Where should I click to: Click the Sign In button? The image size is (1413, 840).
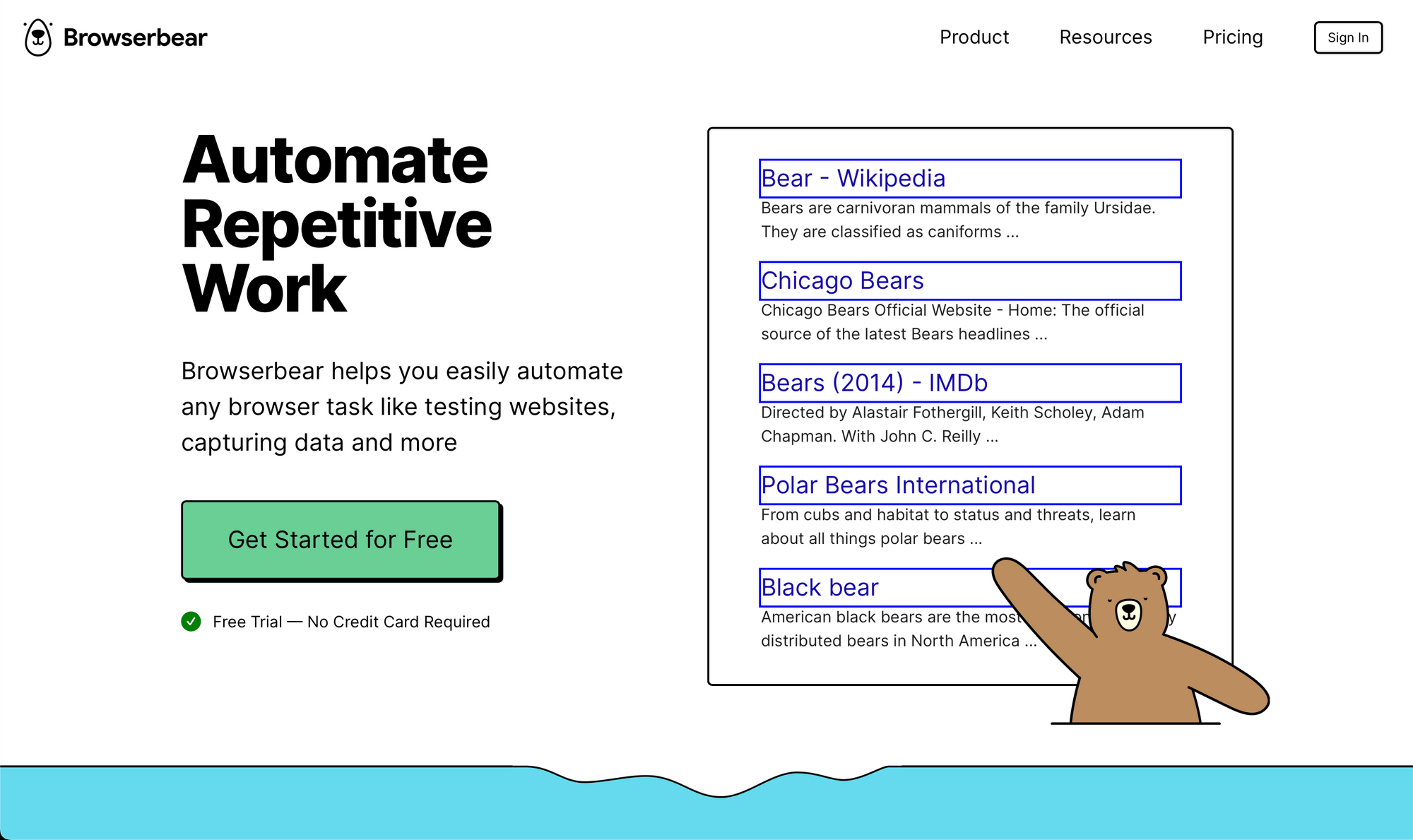1349,37
